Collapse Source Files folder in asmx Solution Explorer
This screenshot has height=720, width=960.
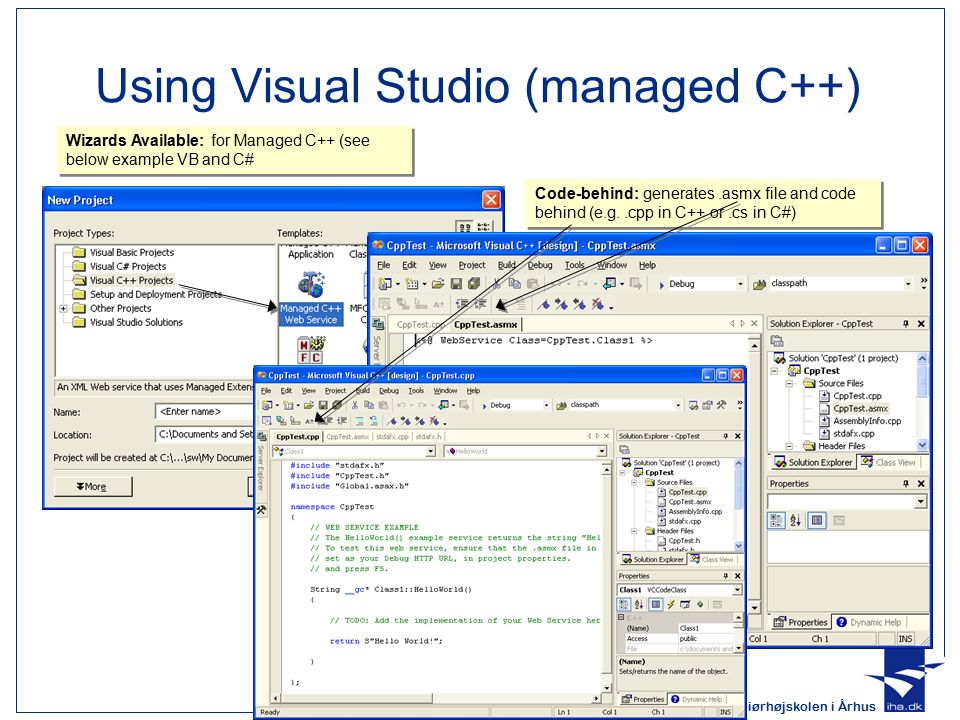point(790,383)
